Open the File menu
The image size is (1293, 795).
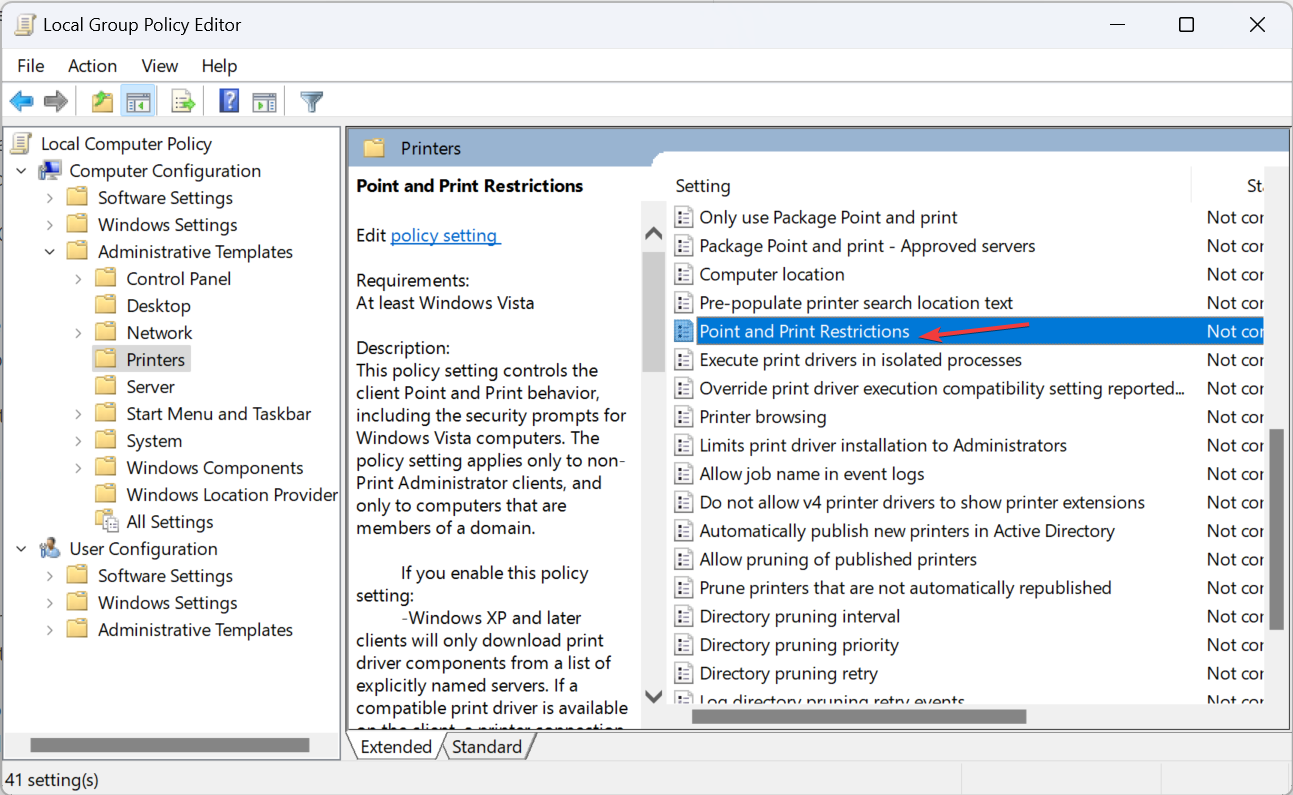tap(31, 65)
